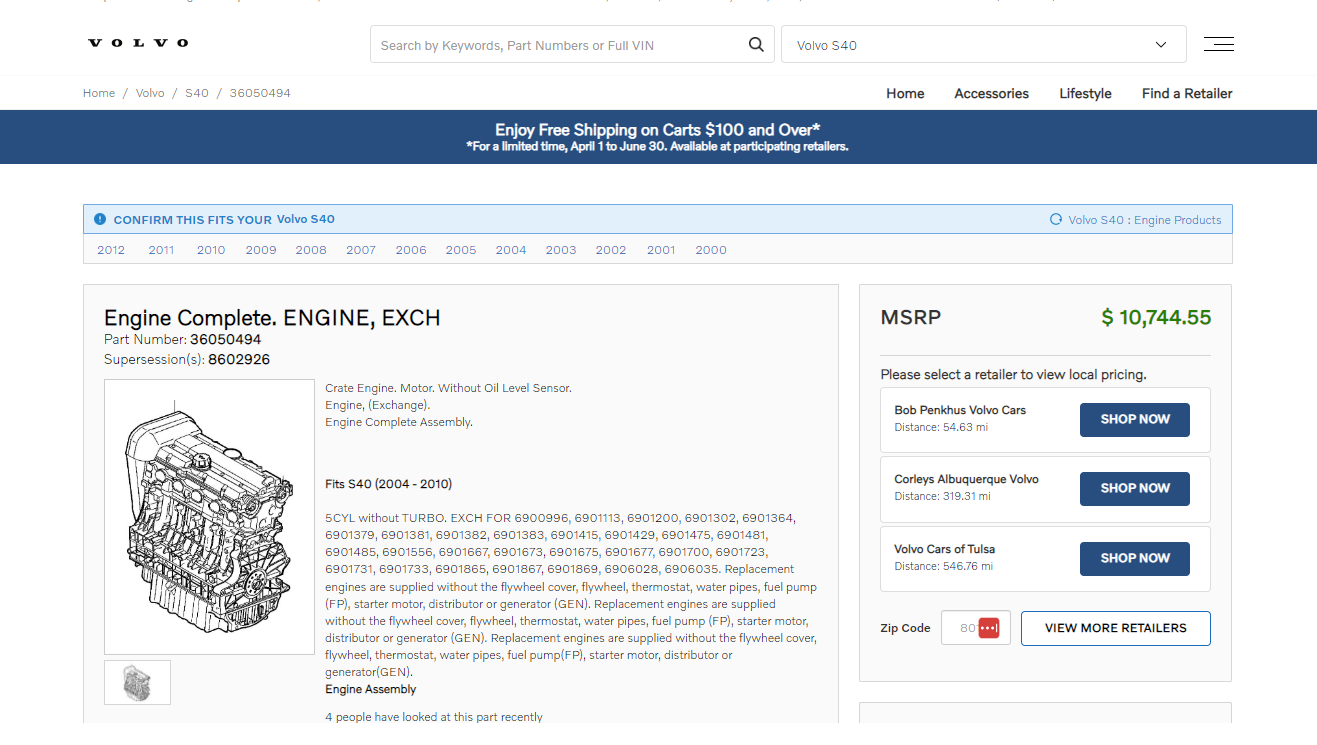This screenshot has width=1317, height=745.
Task: Click supersession number 8602926
Action: coord(239,359)
